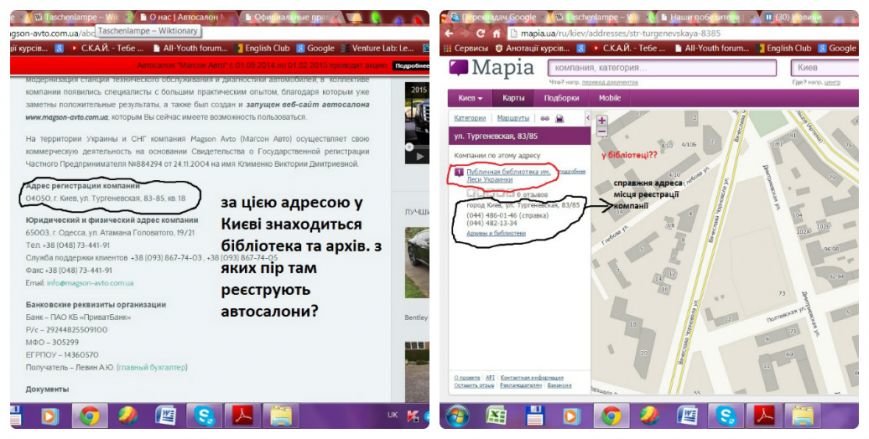Click the print icon in Mapia sidebar

(559, 119)
